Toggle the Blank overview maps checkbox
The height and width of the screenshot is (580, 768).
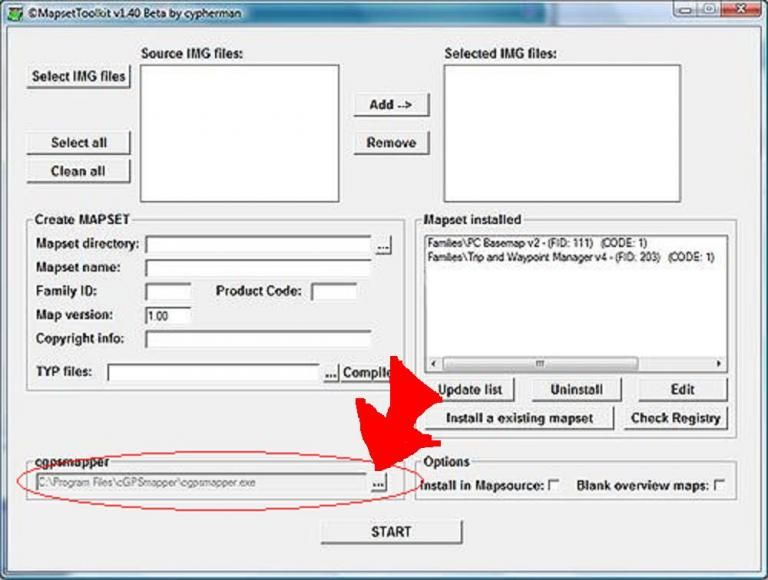coord(719,486)
